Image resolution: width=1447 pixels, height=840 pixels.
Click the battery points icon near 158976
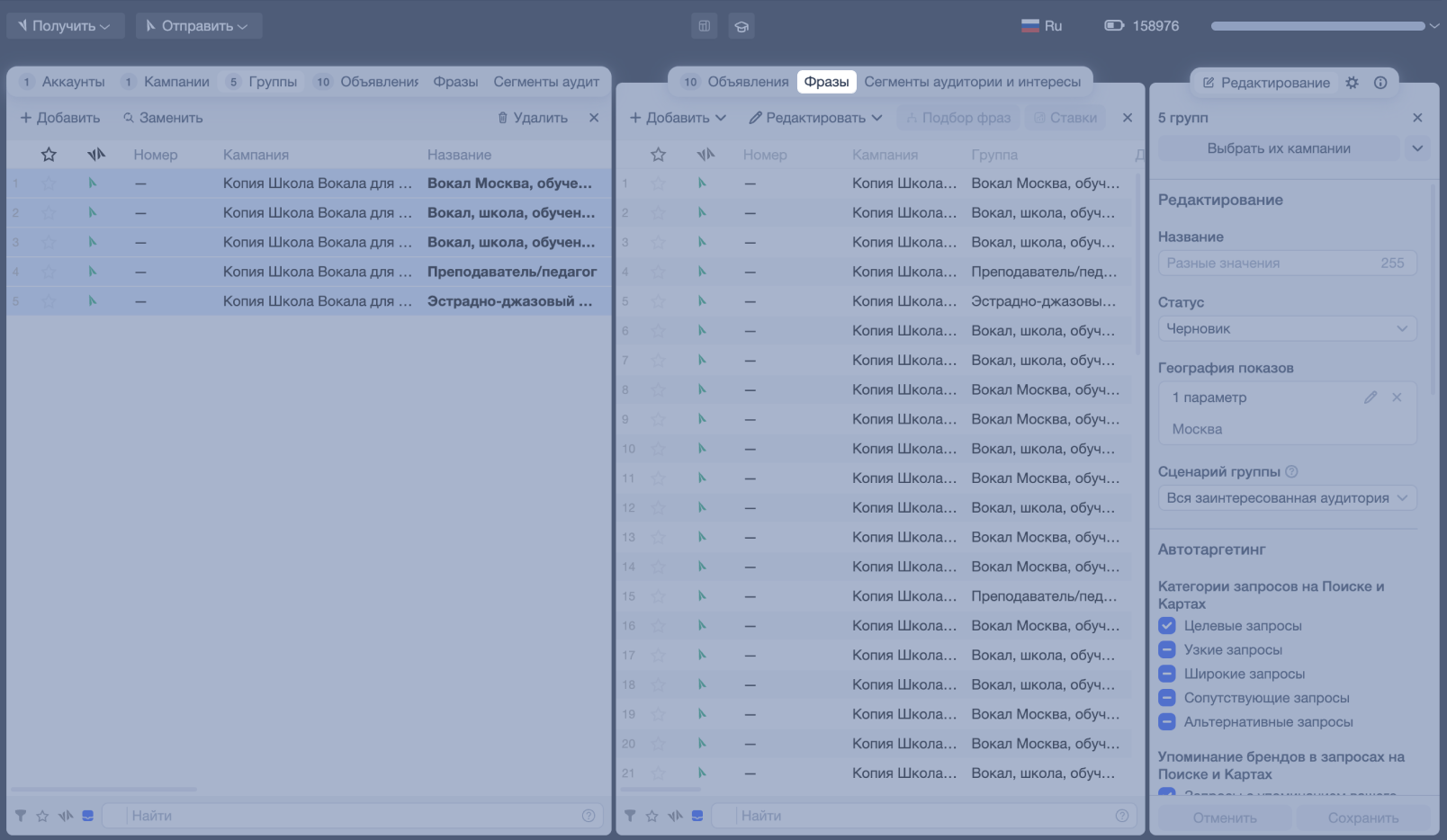[1114, 26]
